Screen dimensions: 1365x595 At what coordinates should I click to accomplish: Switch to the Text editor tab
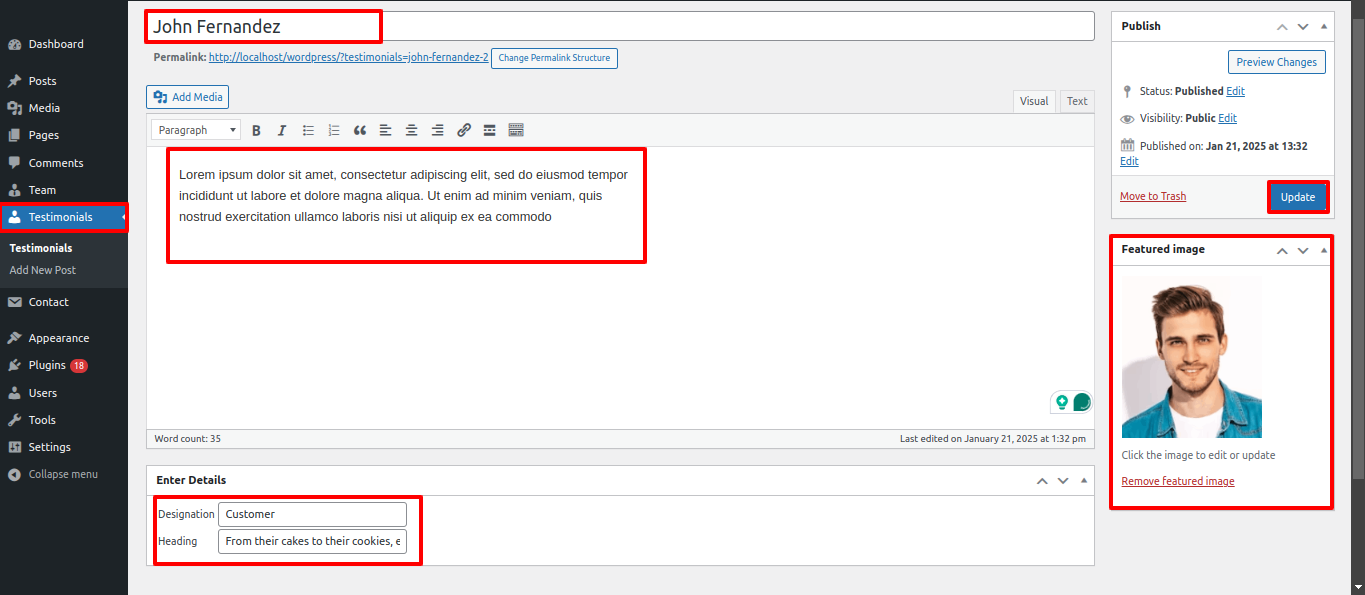(x=1077, y=101)
